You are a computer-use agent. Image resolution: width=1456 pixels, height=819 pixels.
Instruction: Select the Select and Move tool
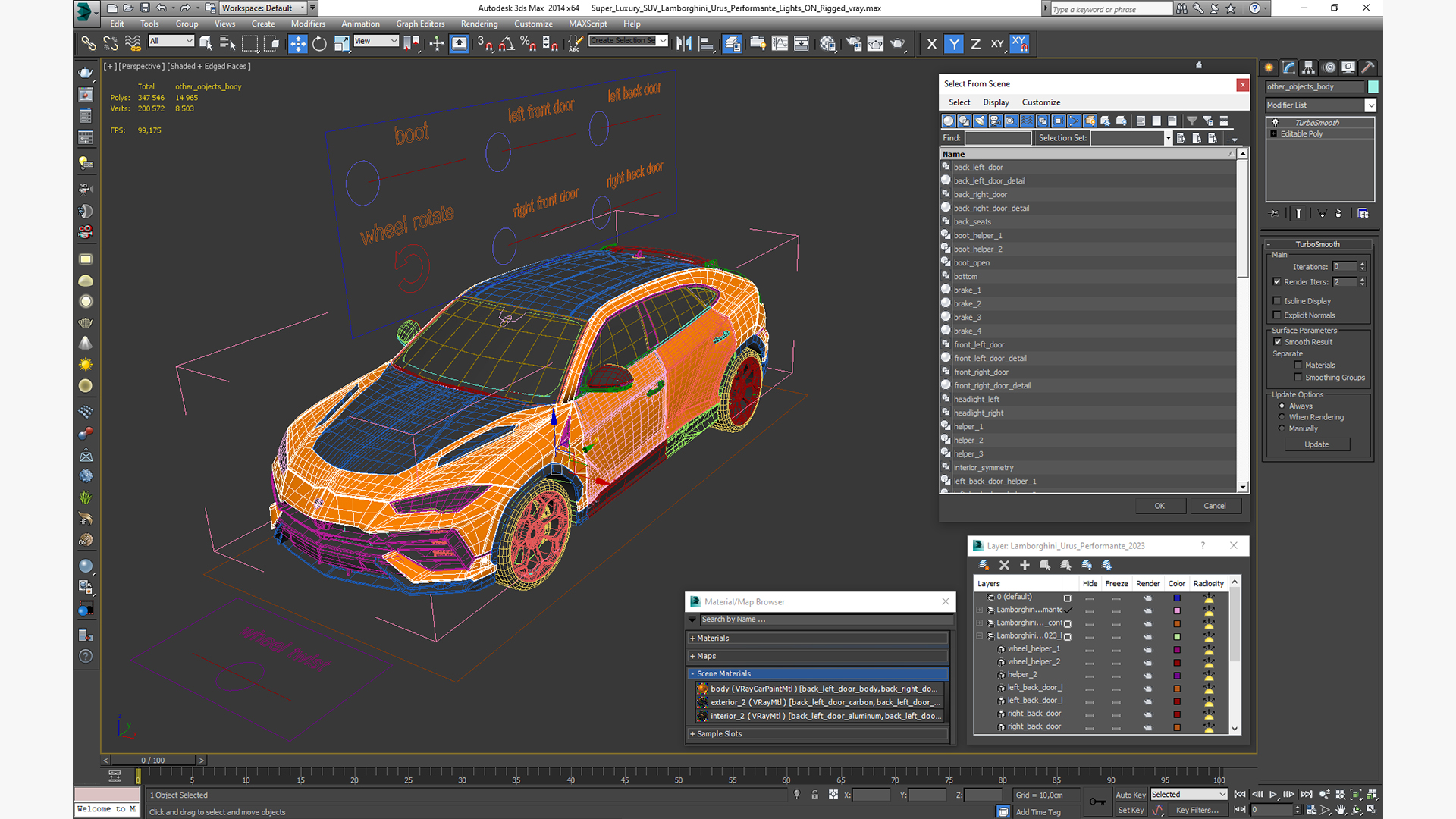click(x=297, y=44)
